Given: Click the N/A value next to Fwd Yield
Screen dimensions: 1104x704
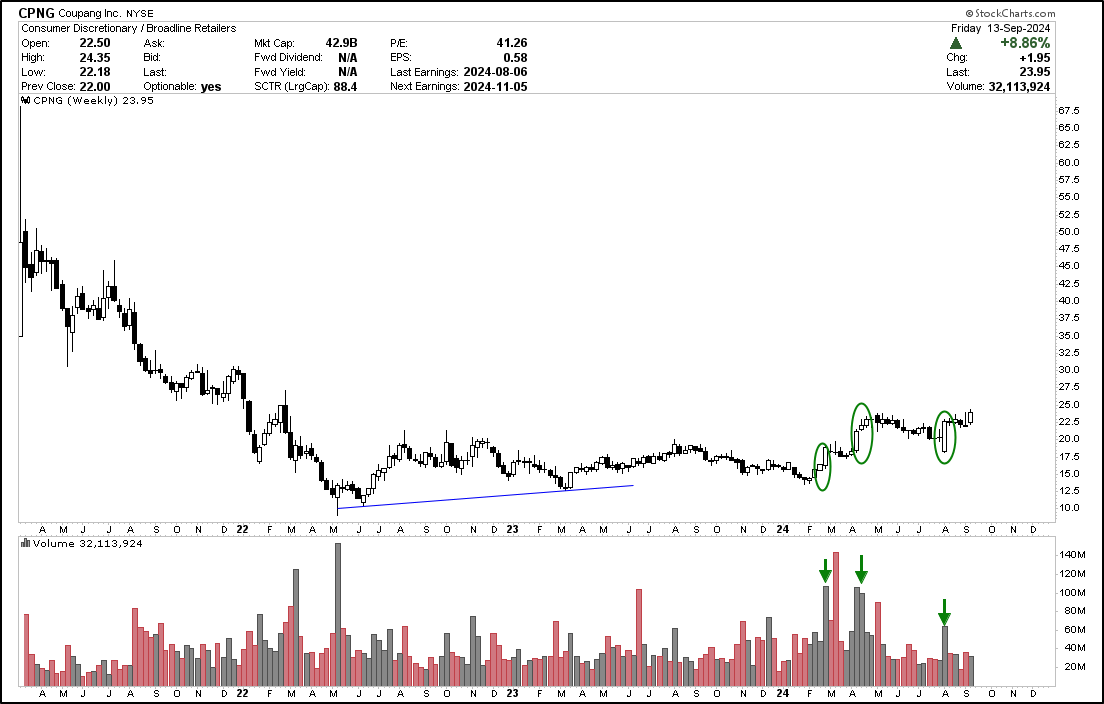Looking at the screenshot, I should [x=347, y=72].
